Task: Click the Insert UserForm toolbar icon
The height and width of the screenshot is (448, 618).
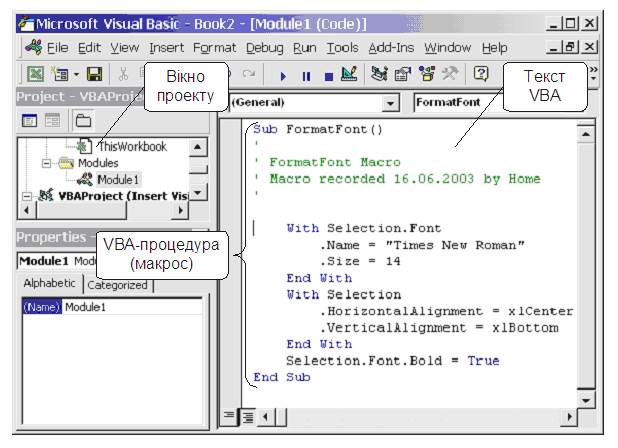Action: [x=60, y=74]
